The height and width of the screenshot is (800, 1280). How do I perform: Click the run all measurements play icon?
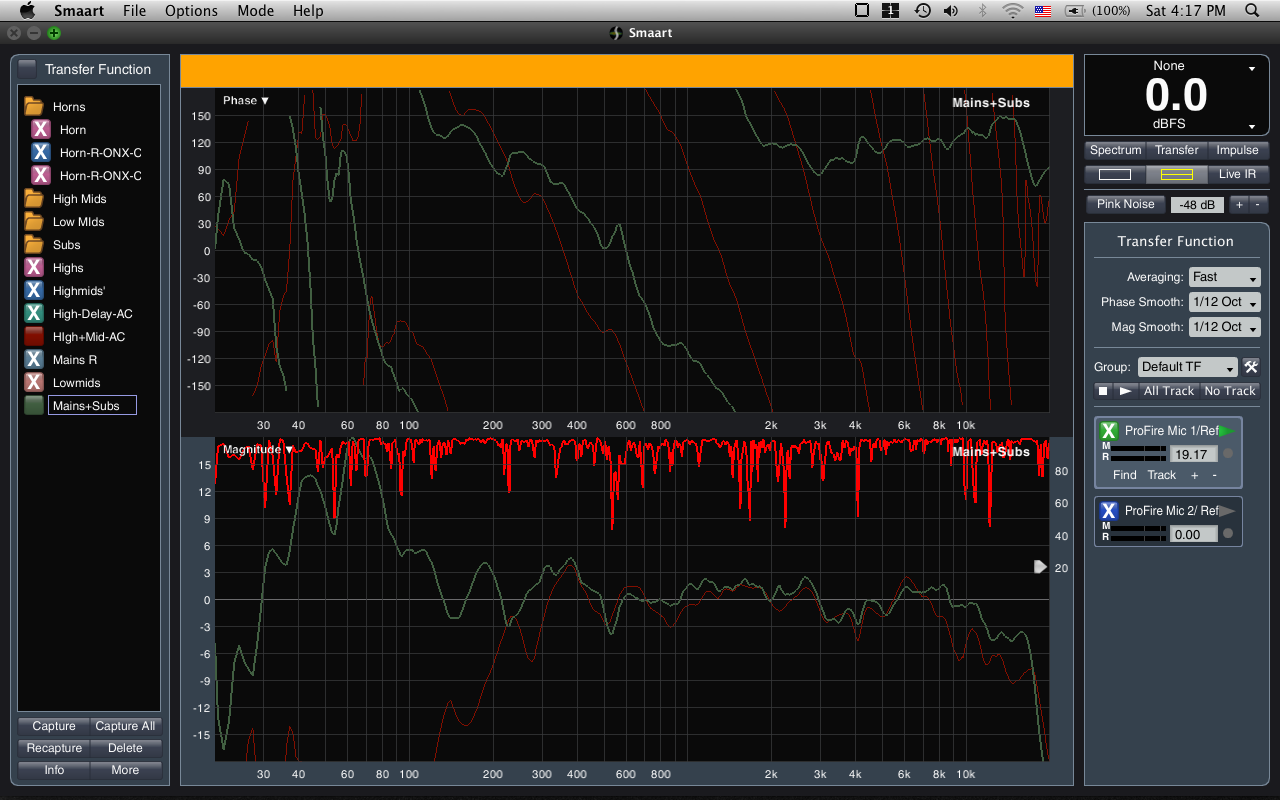[1124, 391]
